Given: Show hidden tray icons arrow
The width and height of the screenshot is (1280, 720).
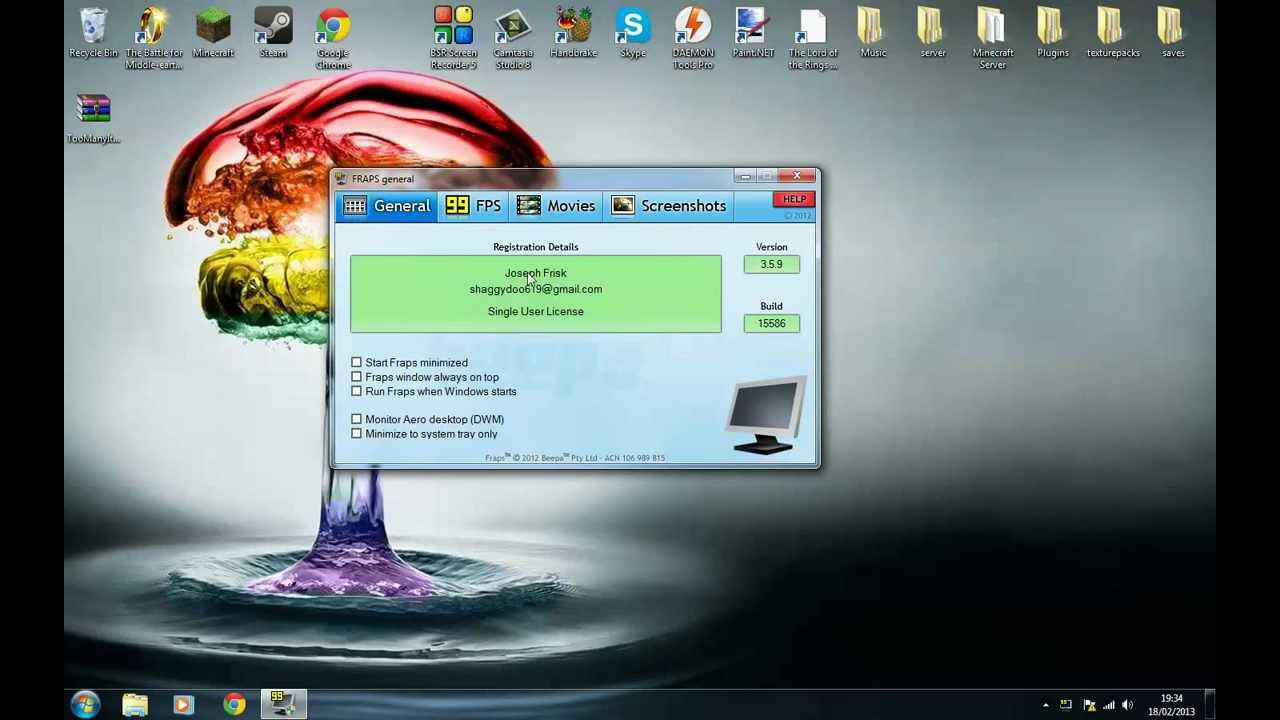Looking at the screenshot, I should click(x=1046, y=705).
